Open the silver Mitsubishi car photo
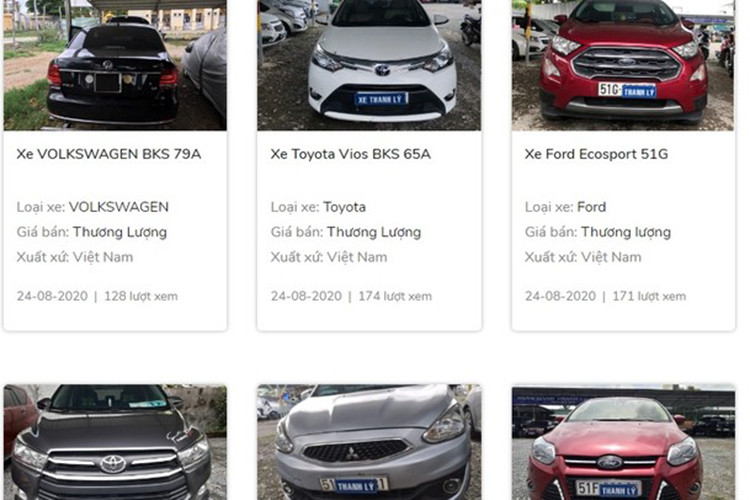 pos(369,442)
